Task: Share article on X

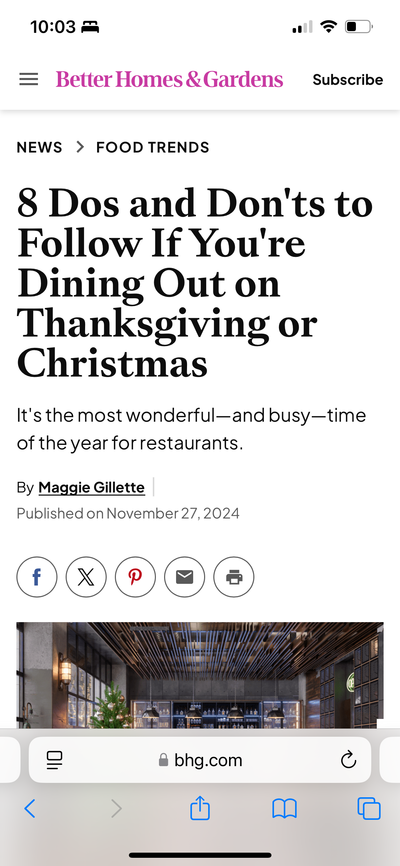Action: [86, 577]
